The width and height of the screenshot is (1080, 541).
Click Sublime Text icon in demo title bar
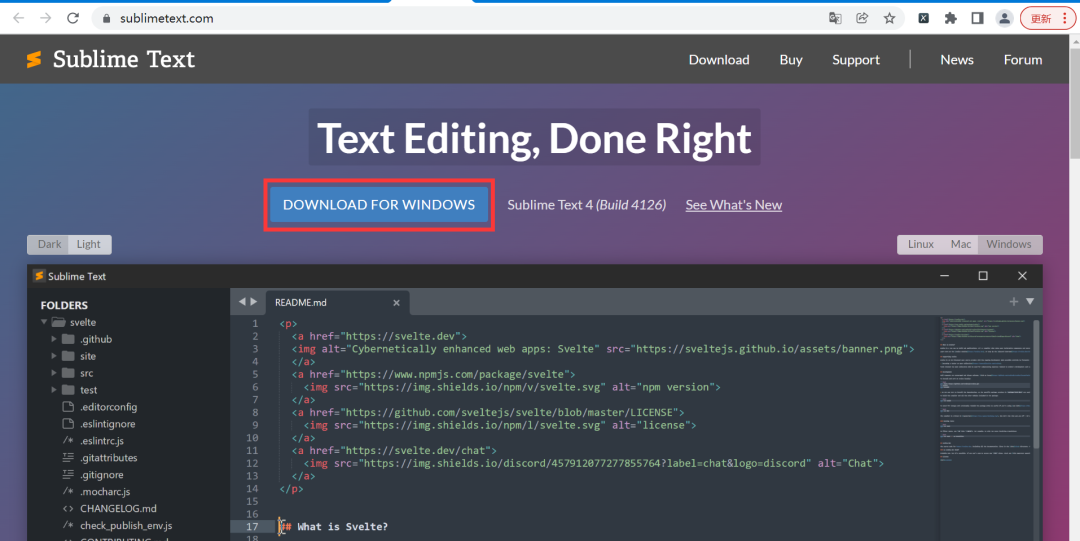point(39,276)
